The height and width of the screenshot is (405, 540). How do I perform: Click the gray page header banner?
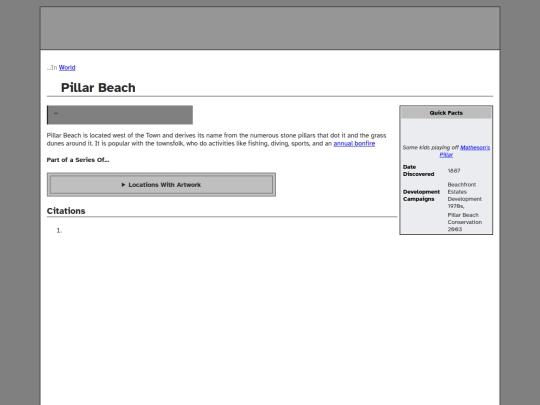coord(270,28)
